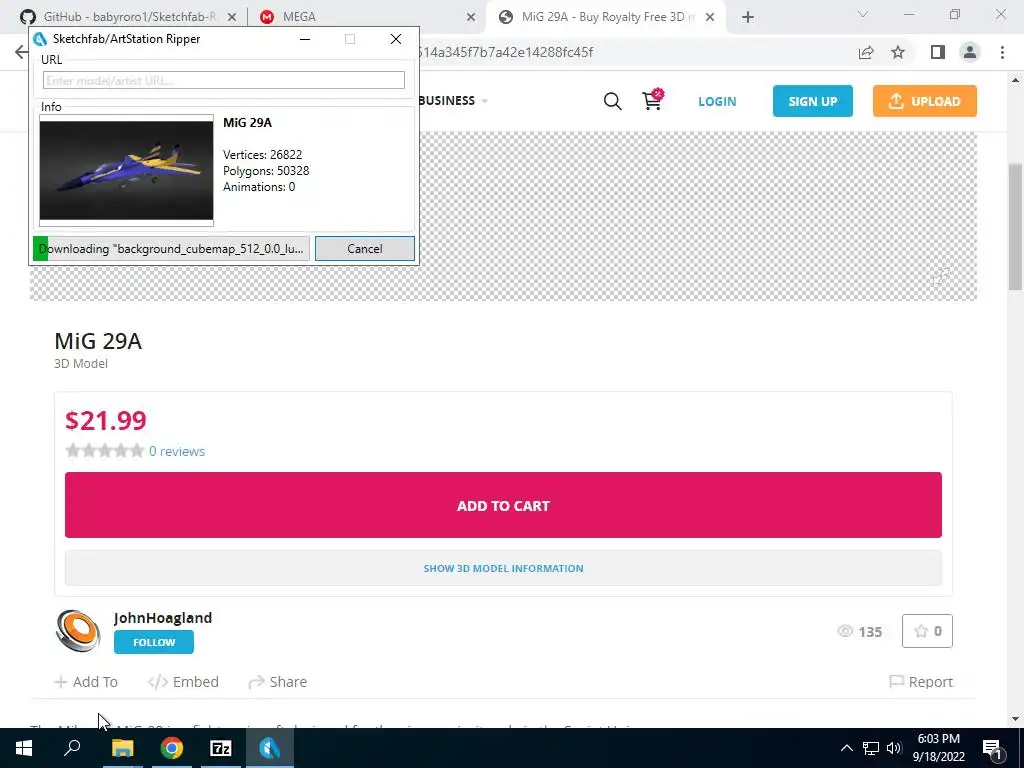Click the orange UPLOAD button
The image size is (1024, 768).
click(925, 101)
